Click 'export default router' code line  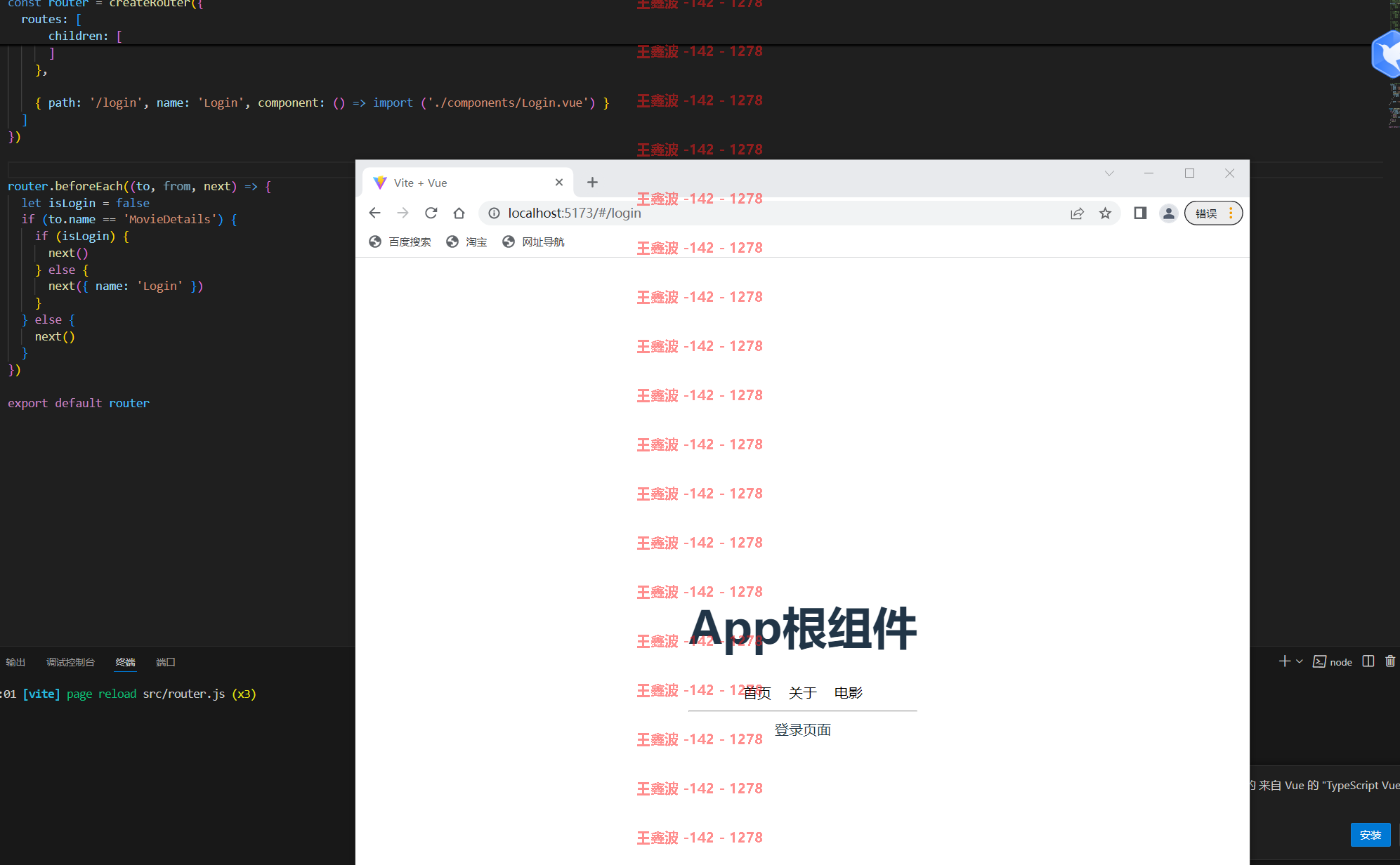pyautogui.click(x=79, y=403)
